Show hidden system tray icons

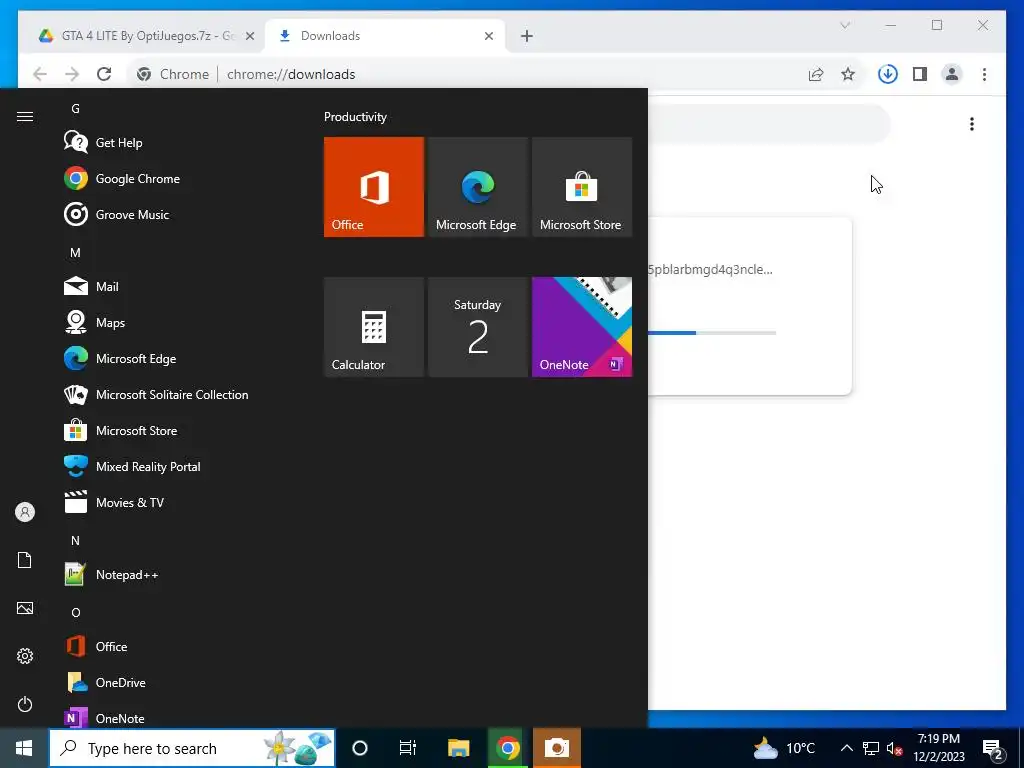coord(846,748)
